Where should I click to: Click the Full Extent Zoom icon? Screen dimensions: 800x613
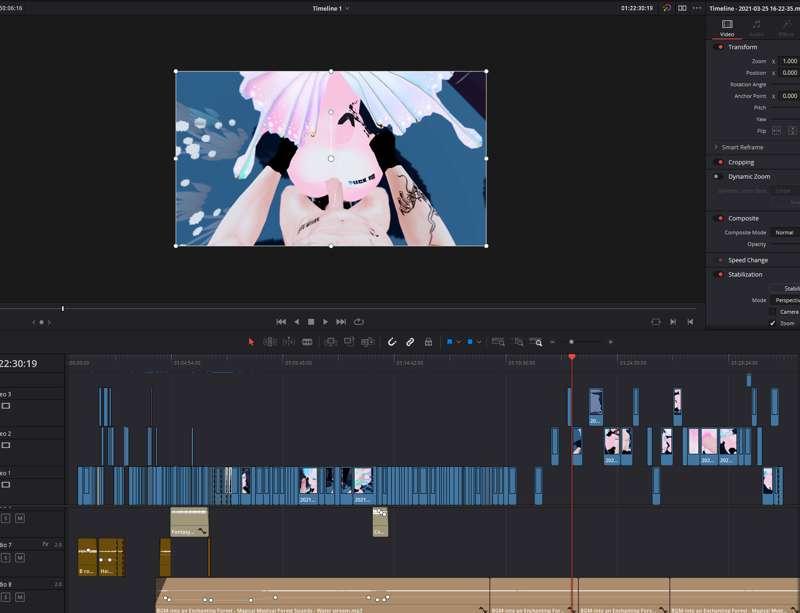(498, 342)
